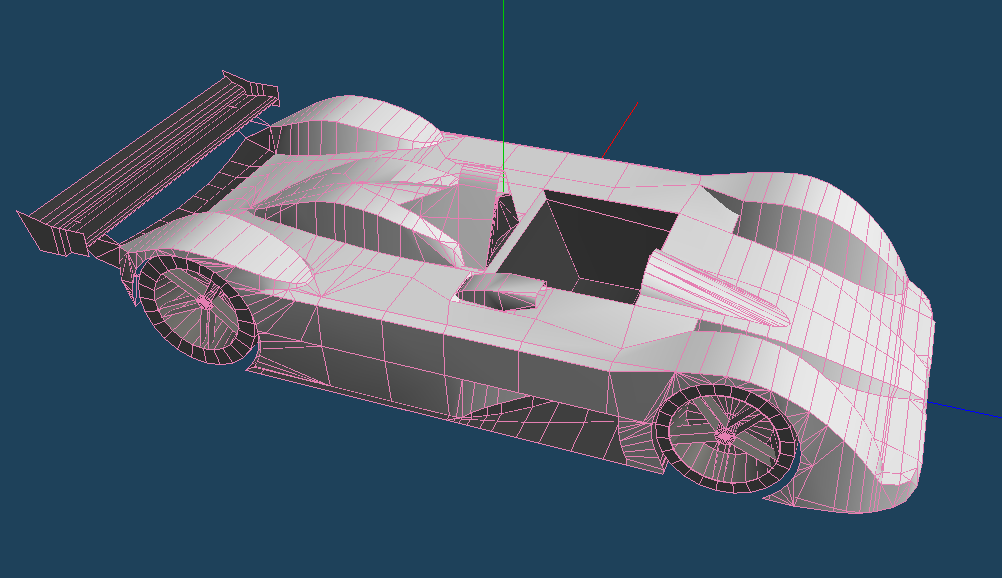This screenshot has width=1002, height=578.
Task: Select the red axis line
Action: tap(620, 130)
